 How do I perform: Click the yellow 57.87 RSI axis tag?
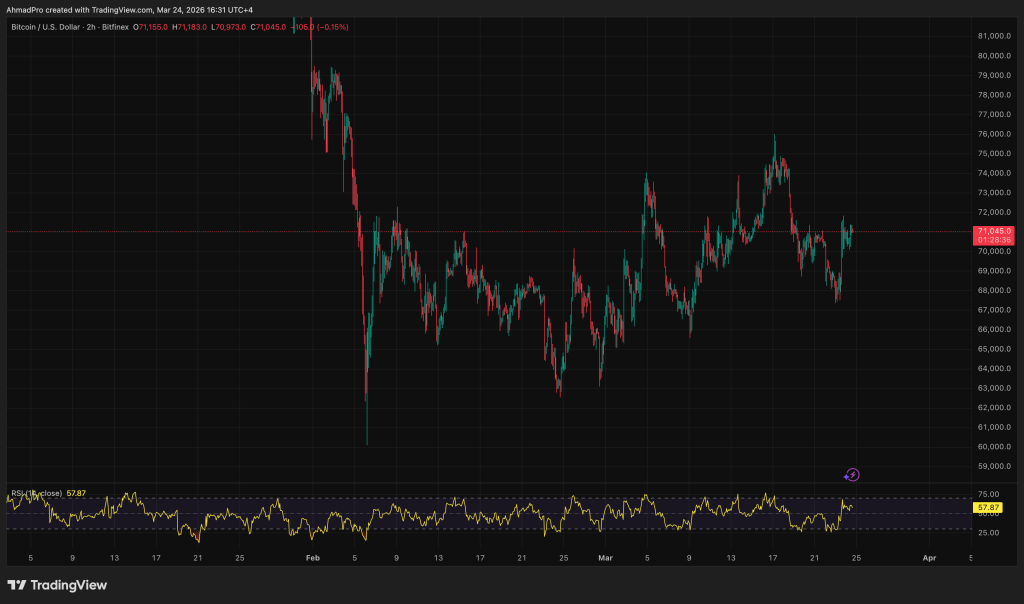(988, 508)
